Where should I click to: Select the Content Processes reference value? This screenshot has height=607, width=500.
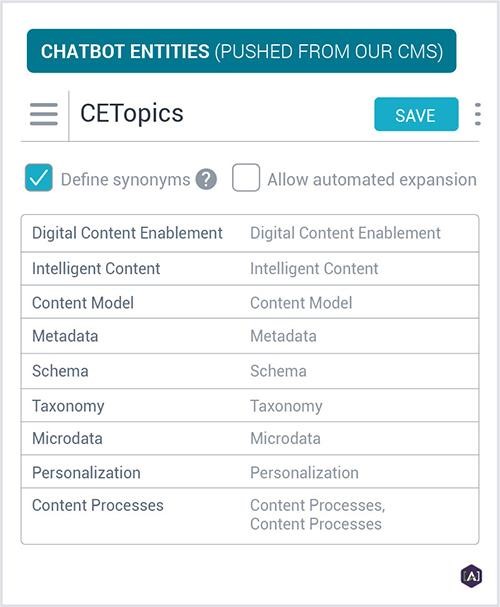[98, 505]
